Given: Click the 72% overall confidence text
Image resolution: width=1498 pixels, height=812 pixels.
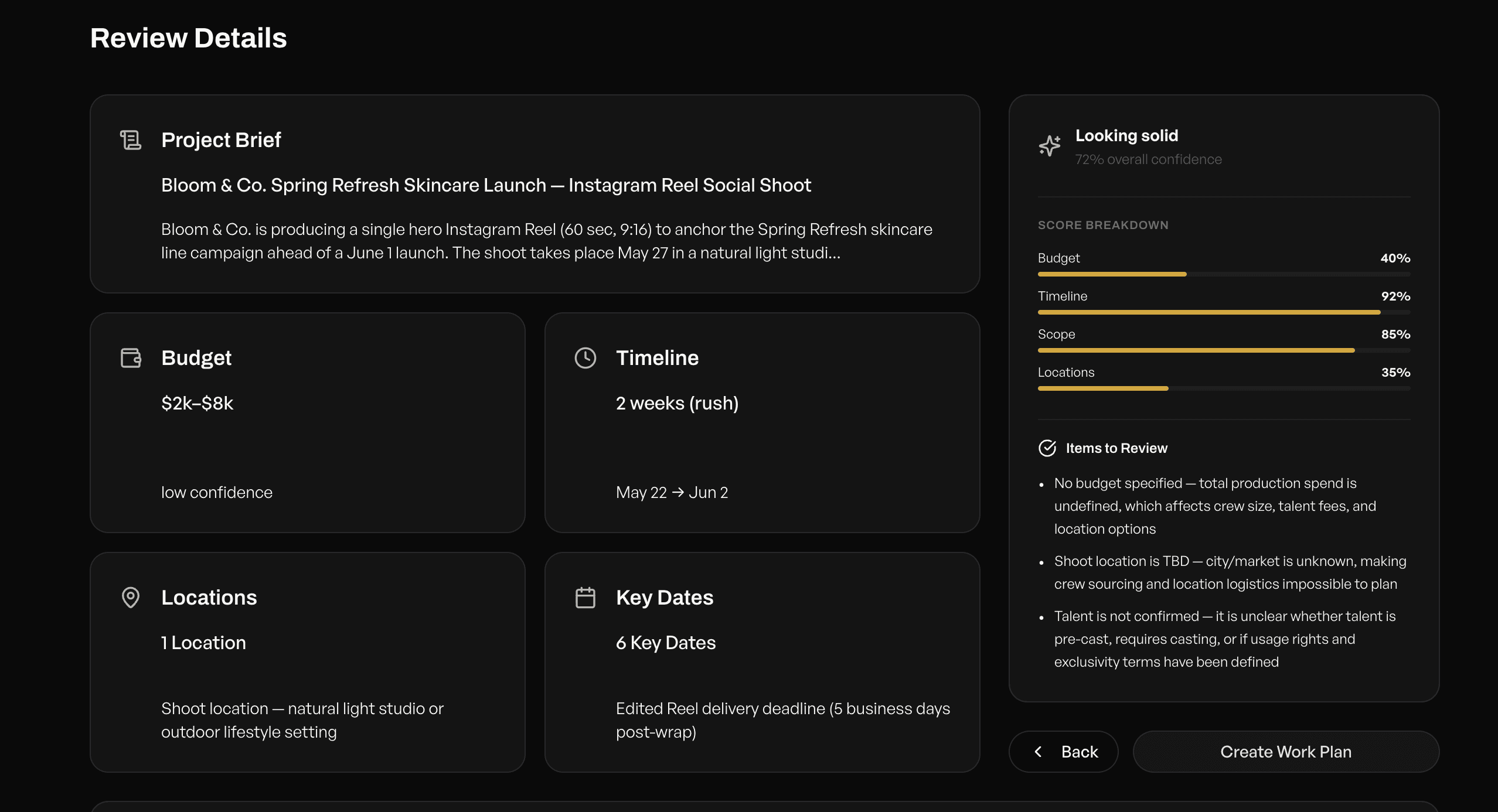Looking at the screenshot, I should coord(1148,159).
